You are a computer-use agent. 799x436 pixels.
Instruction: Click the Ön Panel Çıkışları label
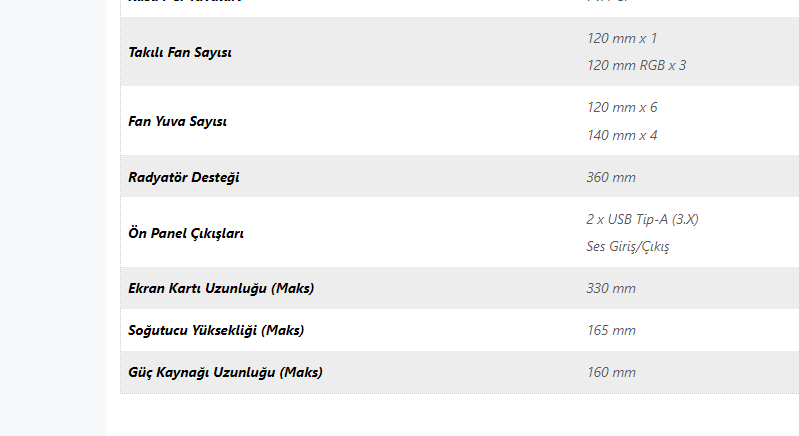186,233
